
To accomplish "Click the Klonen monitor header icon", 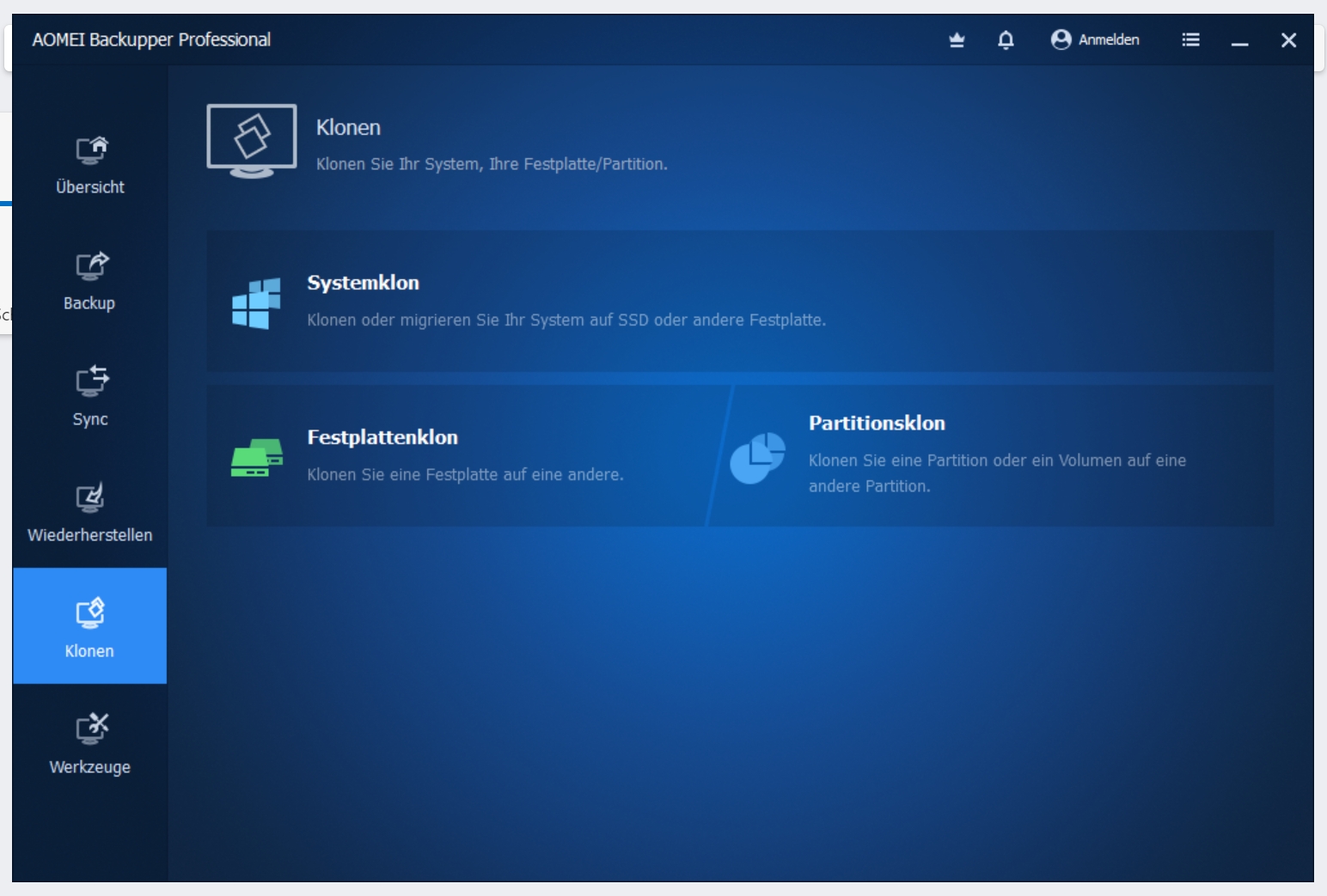I will click(252, 141).
